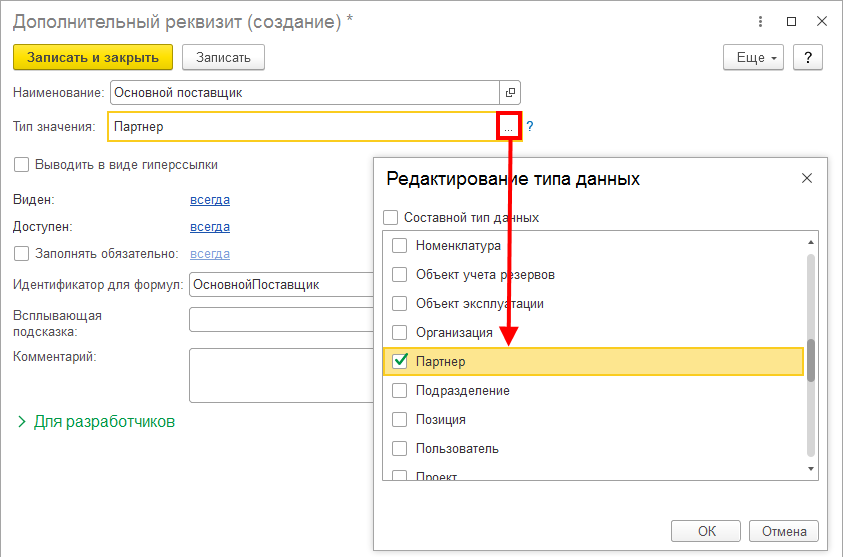The width and height of the screenshot is (843, 557).
Task: Enable Выводить в виде гиперссылки checkbox
Action: click(22, 165)
